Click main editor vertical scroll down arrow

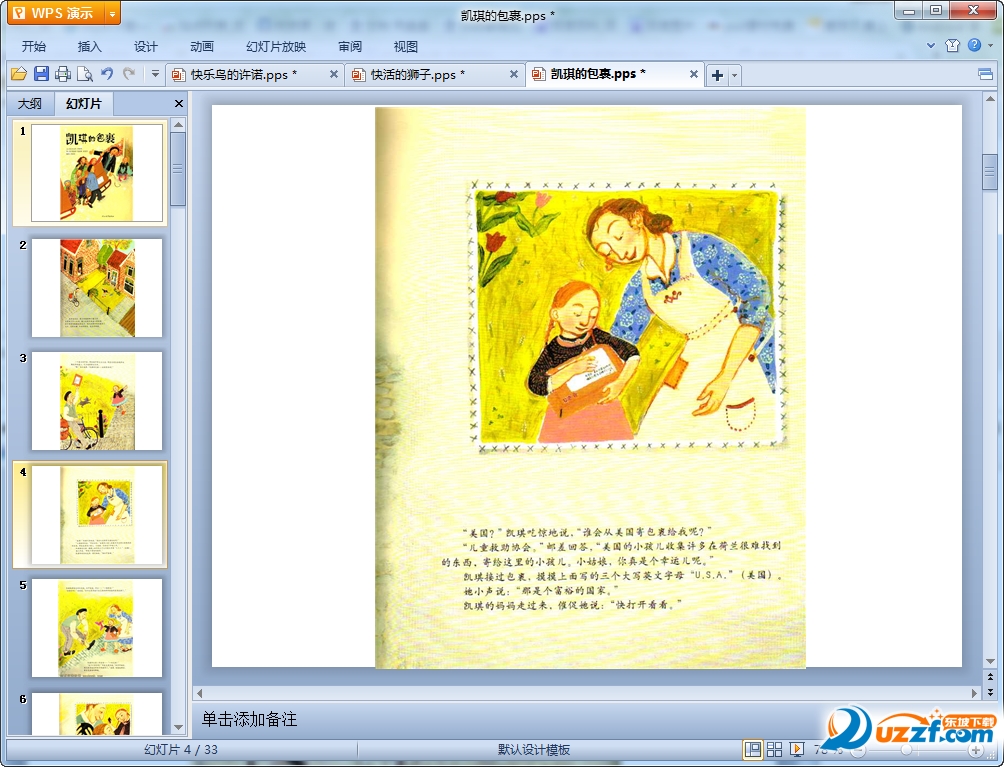990,661
